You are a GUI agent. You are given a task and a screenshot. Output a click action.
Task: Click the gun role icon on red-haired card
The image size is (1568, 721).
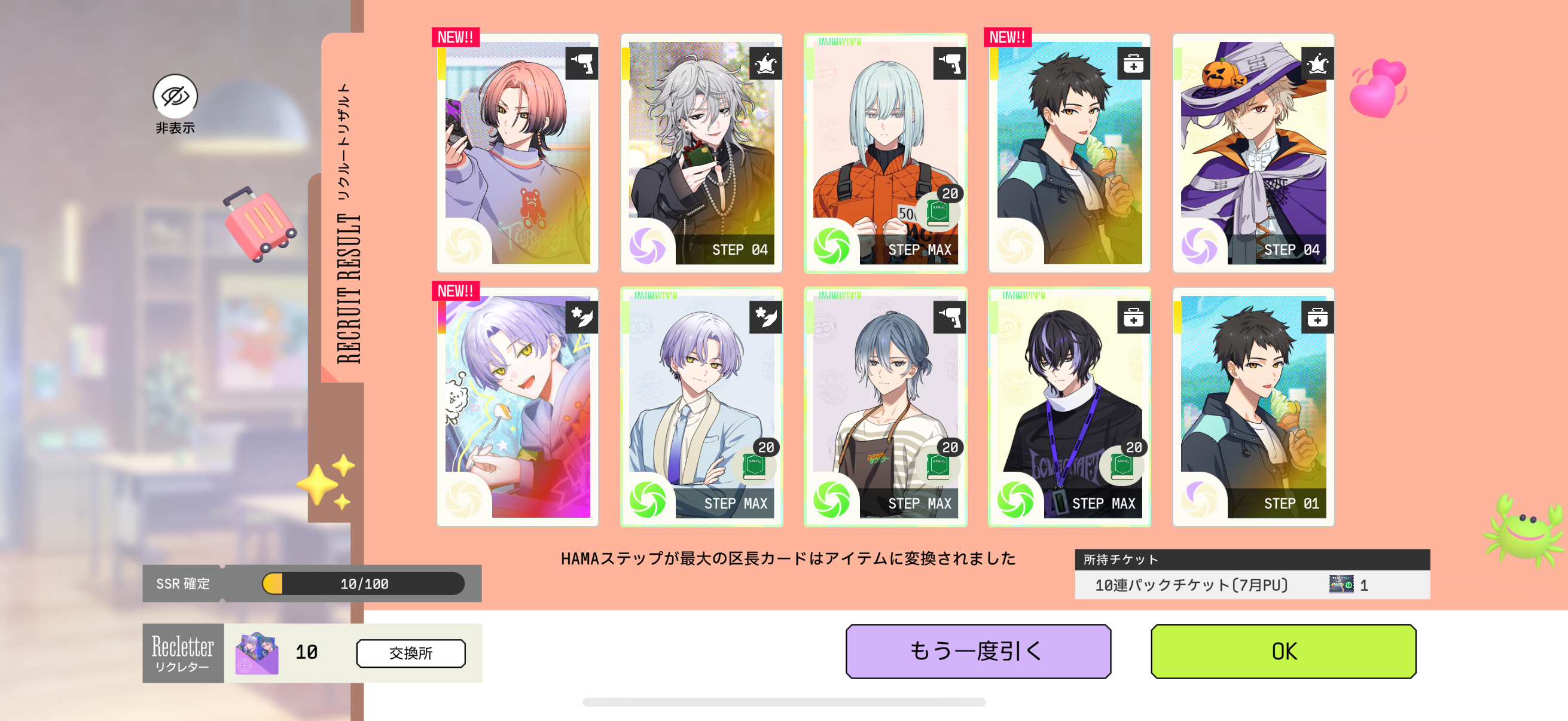click(581, 63)
